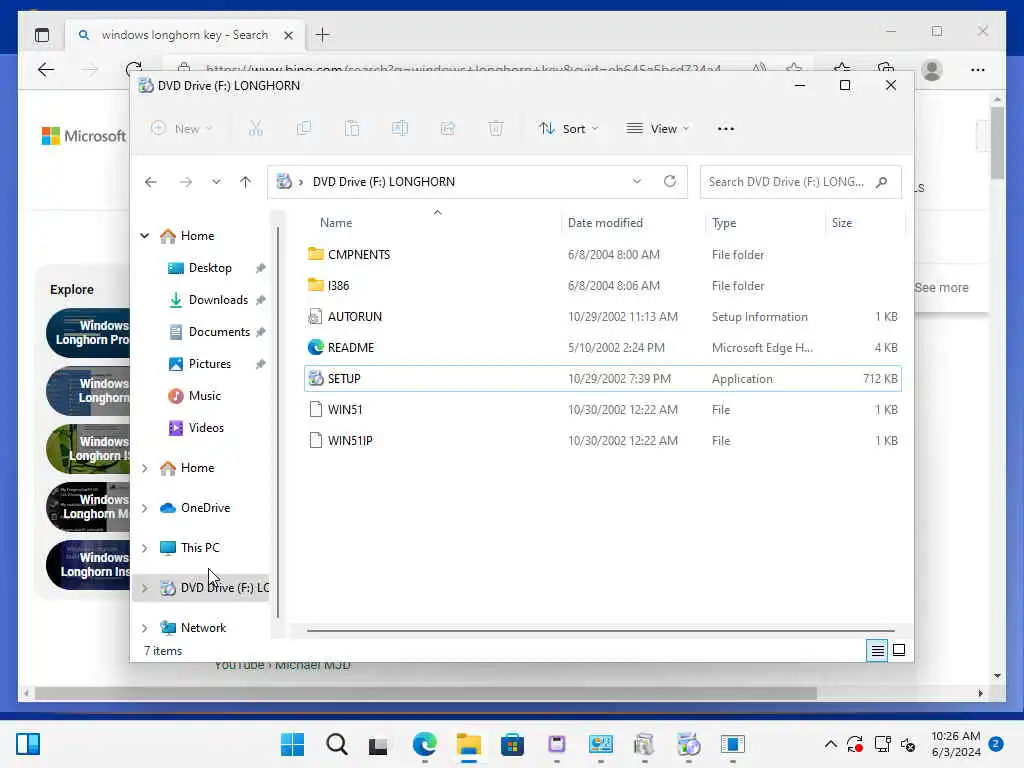The image size is (1024, 768).
Task: Click See more link in Edge page
Action: [x=941, y=287]
